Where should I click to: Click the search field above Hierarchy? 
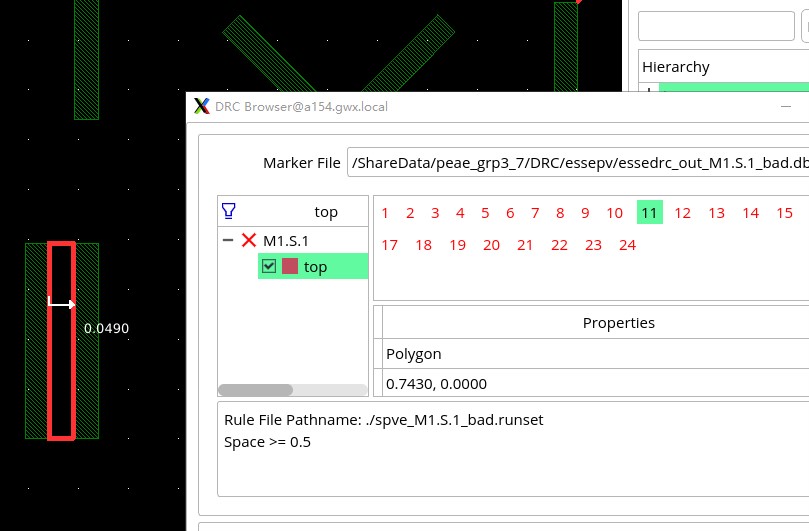coord(716,26)
